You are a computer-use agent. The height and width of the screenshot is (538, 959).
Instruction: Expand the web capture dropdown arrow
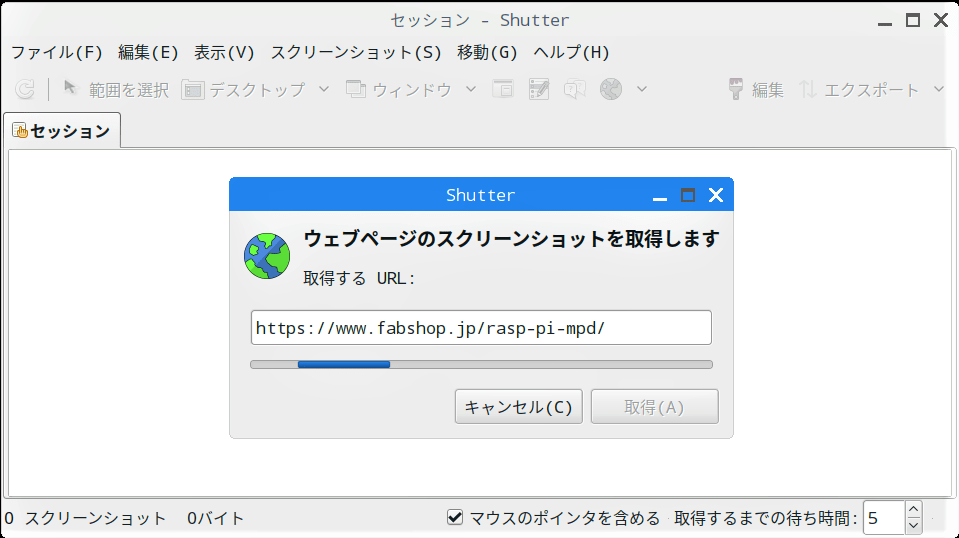click(642, 89)
